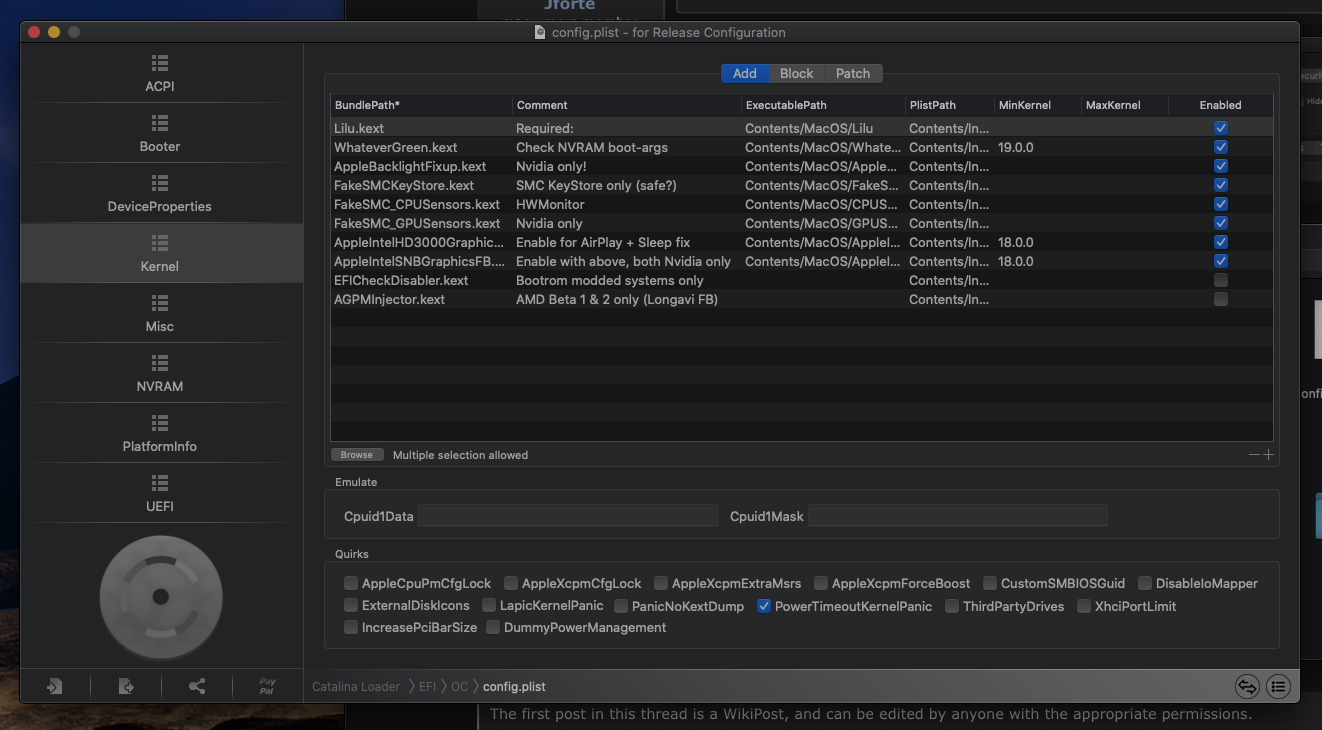Check the AppleXcpmCfgLock quirk
Viewport: 1322px width, 730px height.
pos(511,583)
